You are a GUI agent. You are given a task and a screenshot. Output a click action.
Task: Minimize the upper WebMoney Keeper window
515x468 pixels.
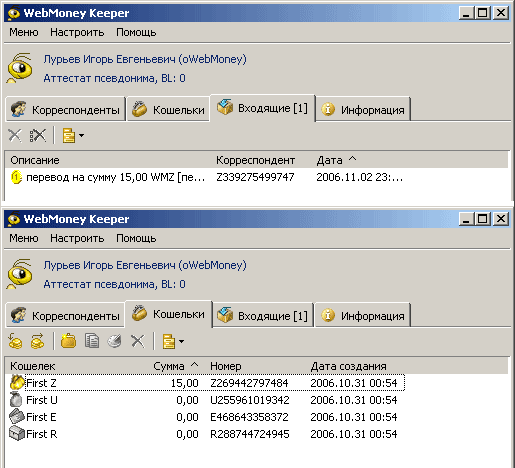466,13
